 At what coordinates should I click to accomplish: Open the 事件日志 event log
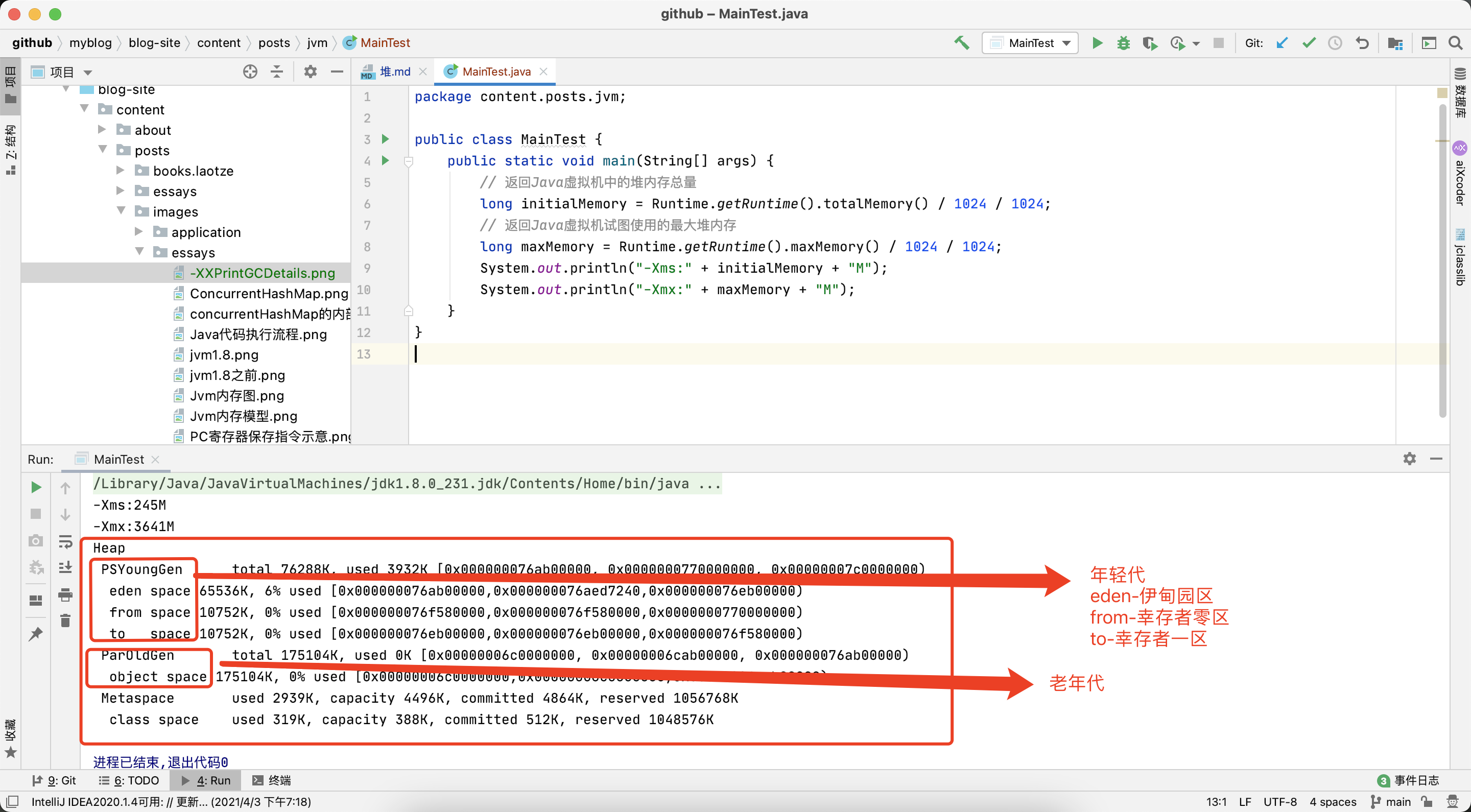pos(1408,781)
